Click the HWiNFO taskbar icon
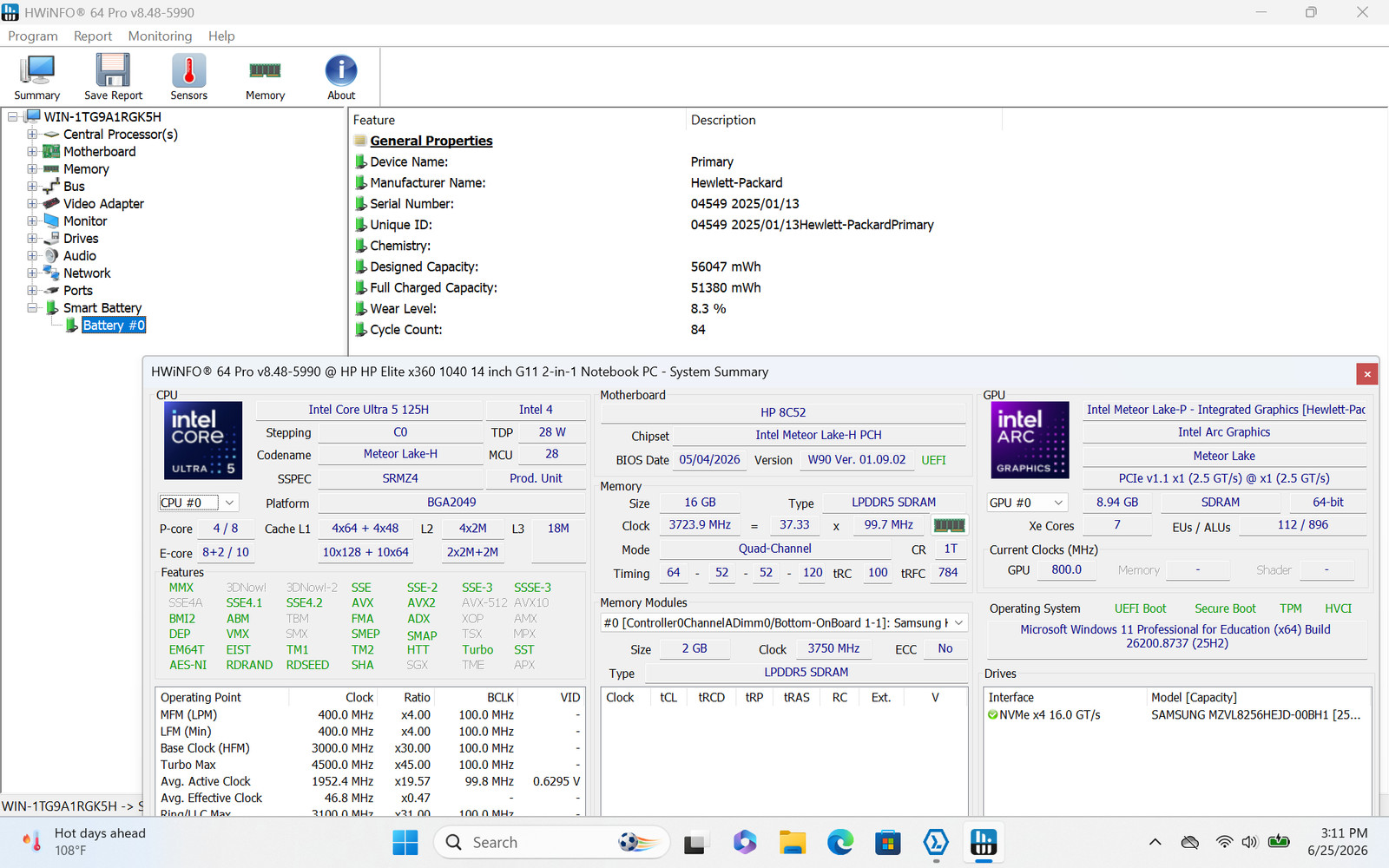 pos(983,842)
